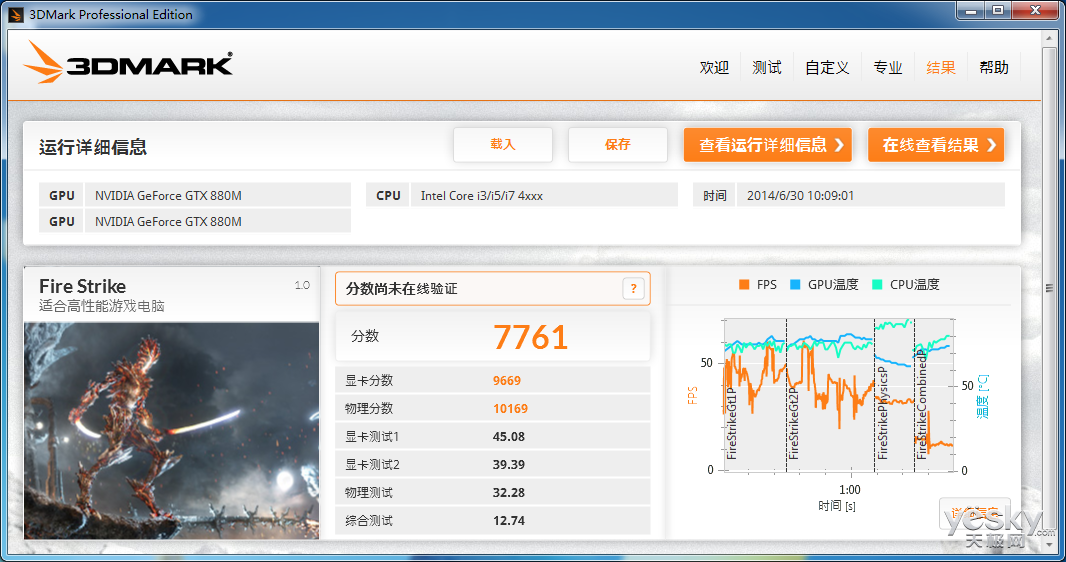This screenshot has height=562, width=1066.
Task: Open the 帮助 tab
Action: point(994,67)
